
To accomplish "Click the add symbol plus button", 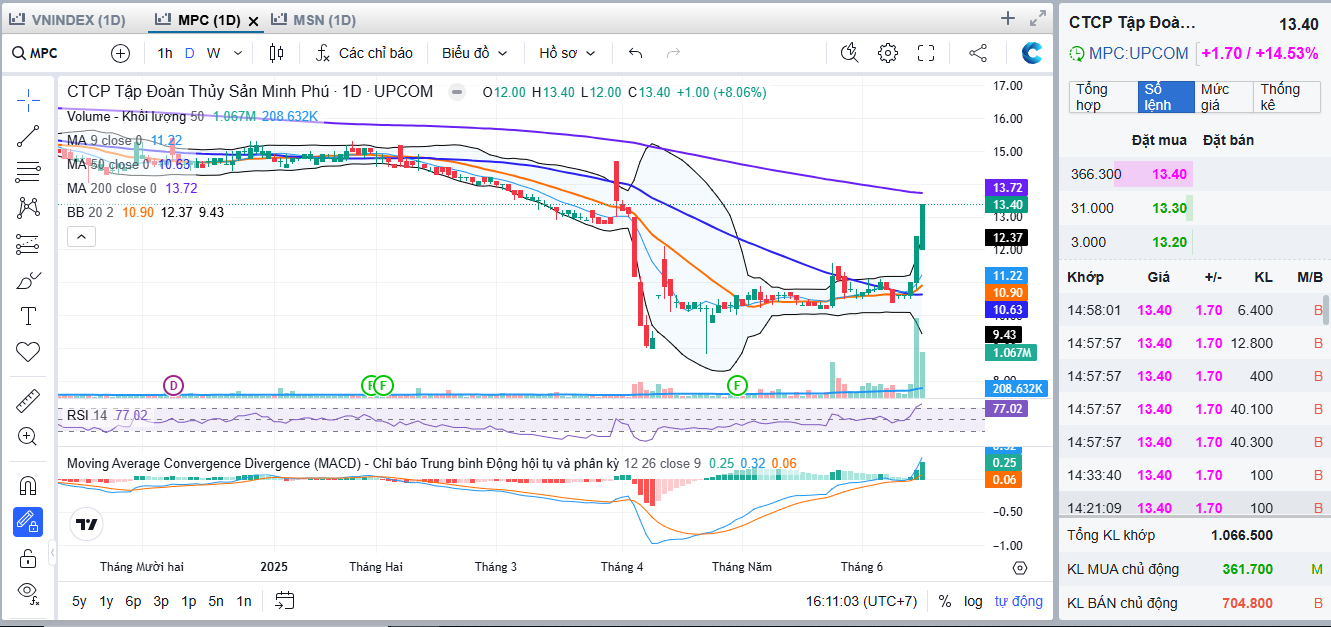I will (x=121, y=53).
